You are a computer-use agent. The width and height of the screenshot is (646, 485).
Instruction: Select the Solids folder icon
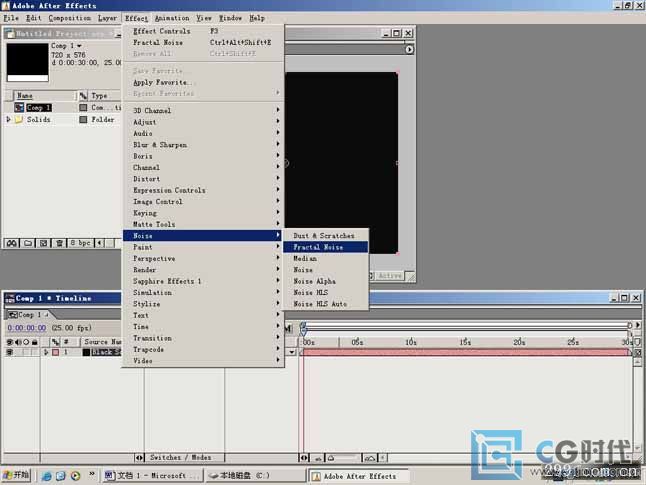[x=19, y=119]
